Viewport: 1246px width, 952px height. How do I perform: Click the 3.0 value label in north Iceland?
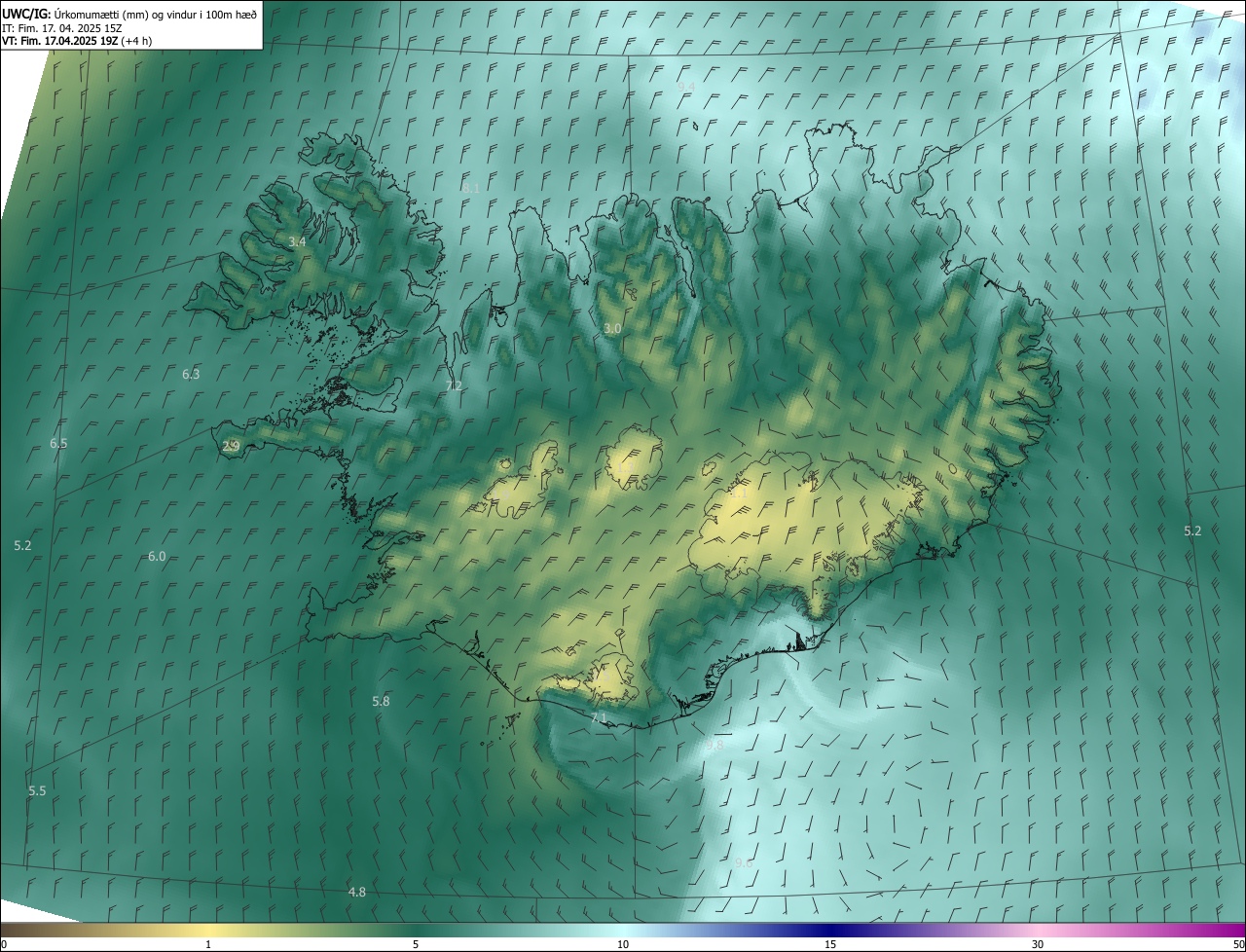[612, 329]
